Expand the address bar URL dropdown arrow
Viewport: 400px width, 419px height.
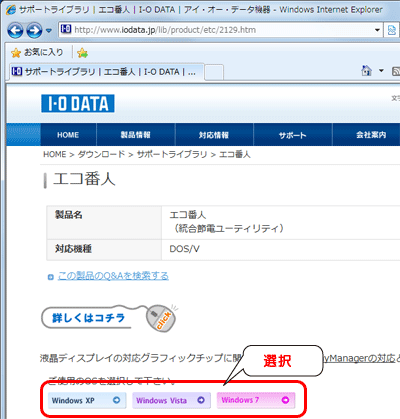tap(377, 30)
